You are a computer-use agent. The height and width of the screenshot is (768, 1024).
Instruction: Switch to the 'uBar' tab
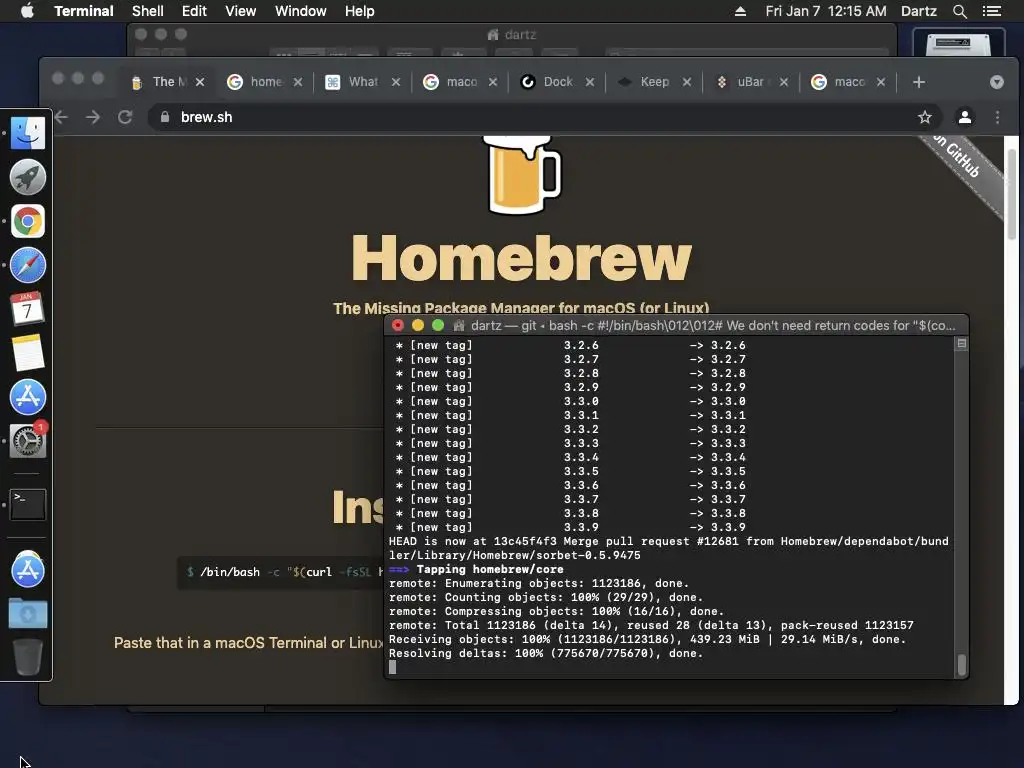coord(751,82)
